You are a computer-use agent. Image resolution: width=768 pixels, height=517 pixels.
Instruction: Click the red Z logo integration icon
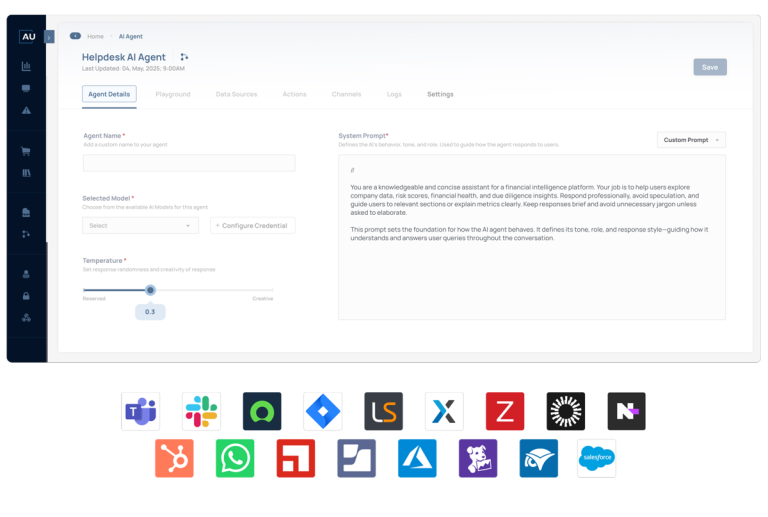pos(505,411)
